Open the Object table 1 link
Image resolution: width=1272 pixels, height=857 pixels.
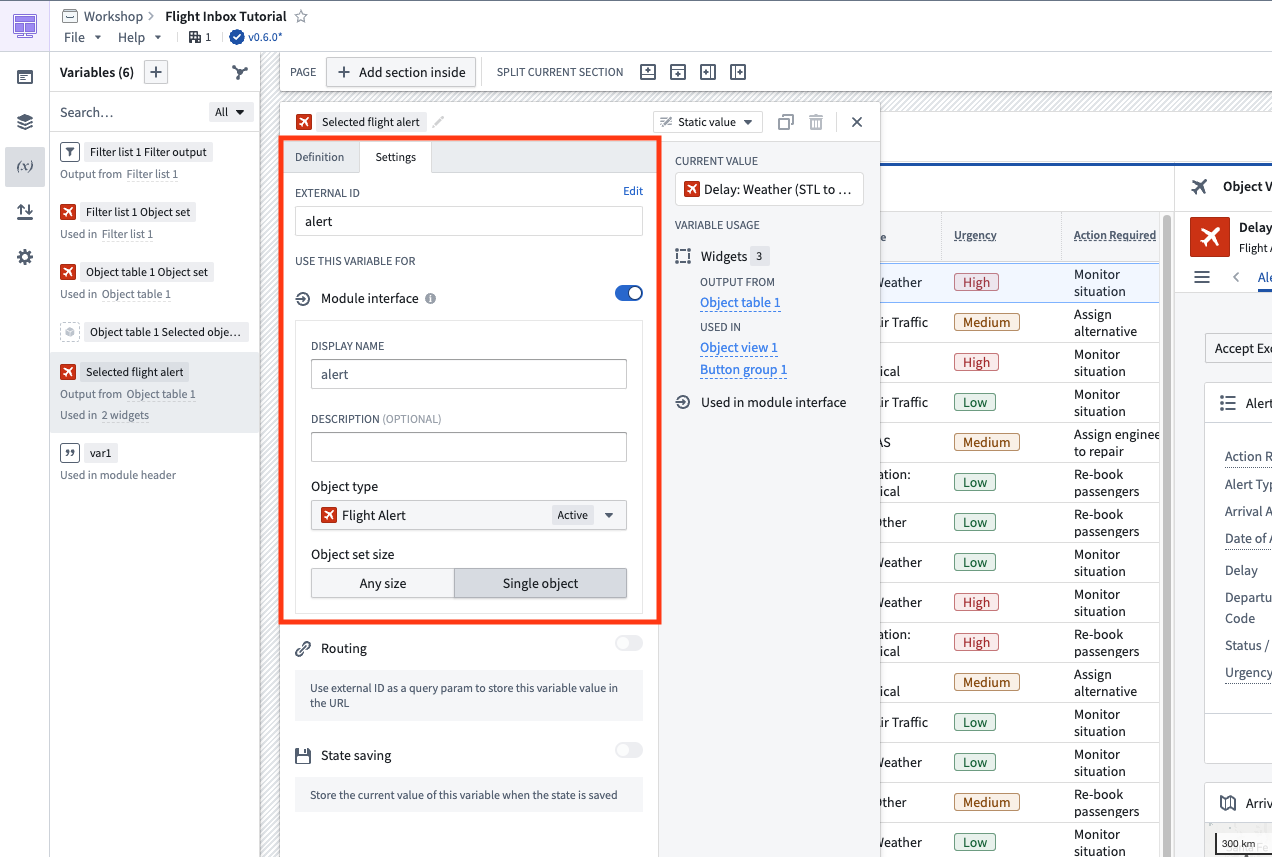740,303
